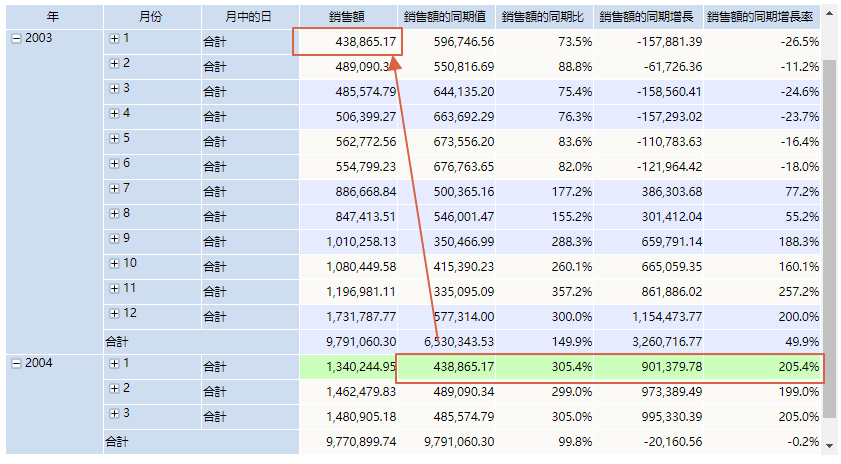Image resolution: width=841 pixels, height=464 pixels.
Task: Expand month 1 under 2003
Action: [114, 38]
